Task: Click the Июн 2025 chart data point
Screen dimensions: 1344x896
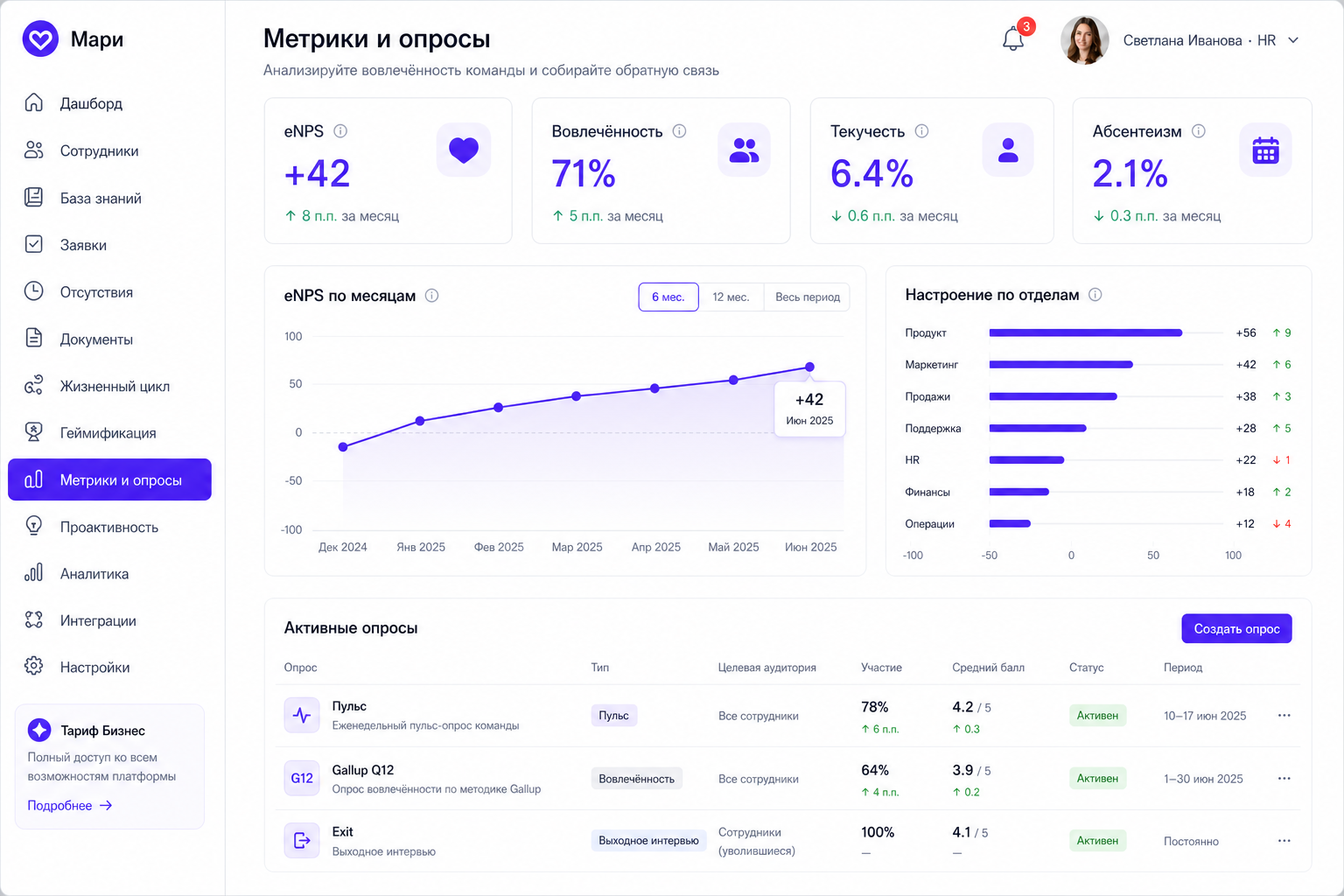Action: click(x=809, y=367)
